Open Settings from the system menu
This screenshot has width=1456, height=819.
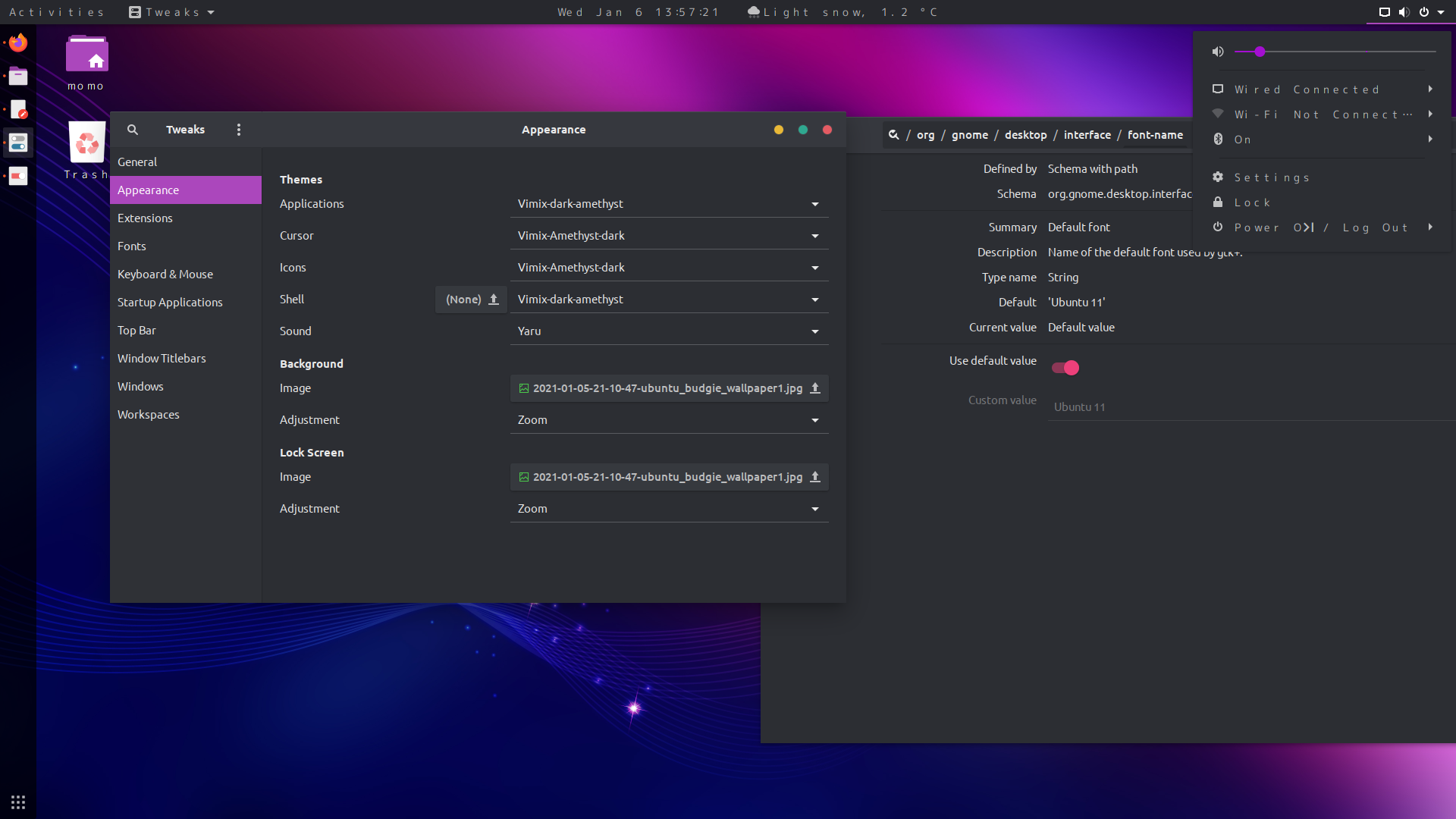coord(1272,177)
